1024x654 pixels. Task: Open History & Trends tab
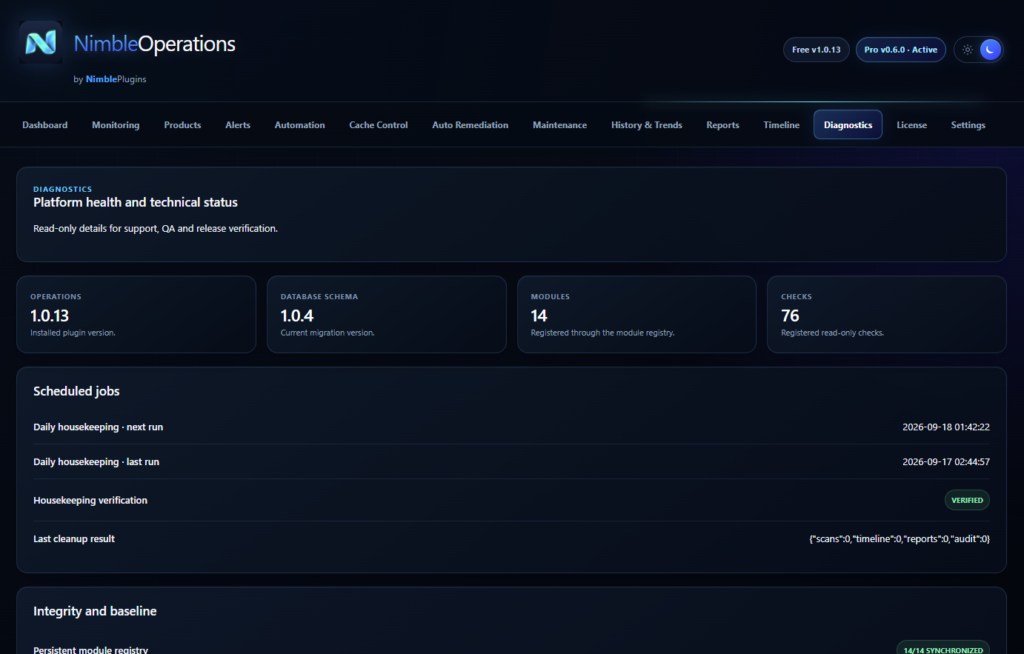coord(646,125)
